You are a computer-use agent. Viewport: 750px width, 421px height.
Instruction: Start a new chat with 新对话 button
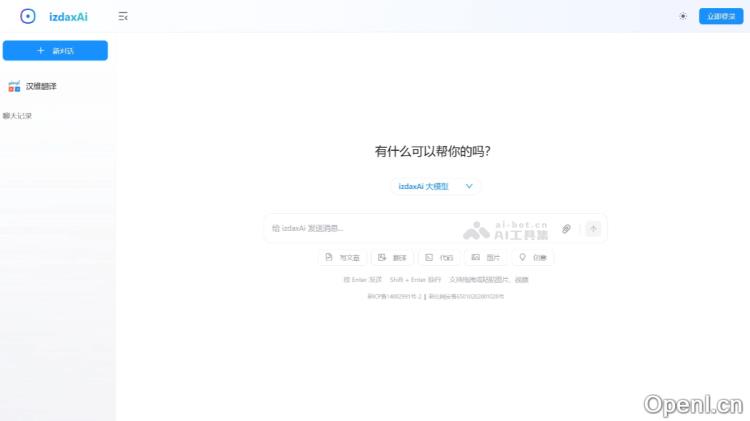55,50
